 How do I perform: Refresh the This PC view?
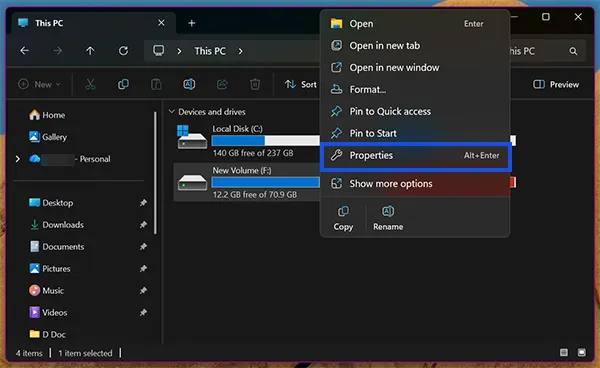[x=123, y=51]
